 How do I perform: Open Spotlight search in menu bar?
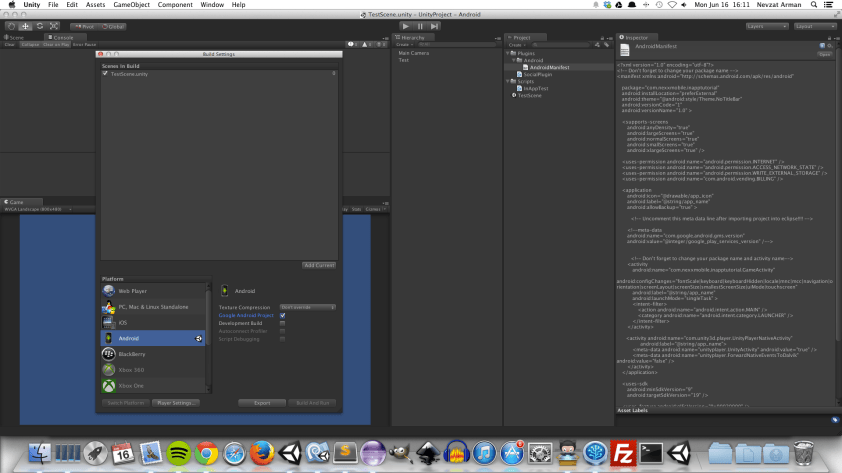(814, 5)
